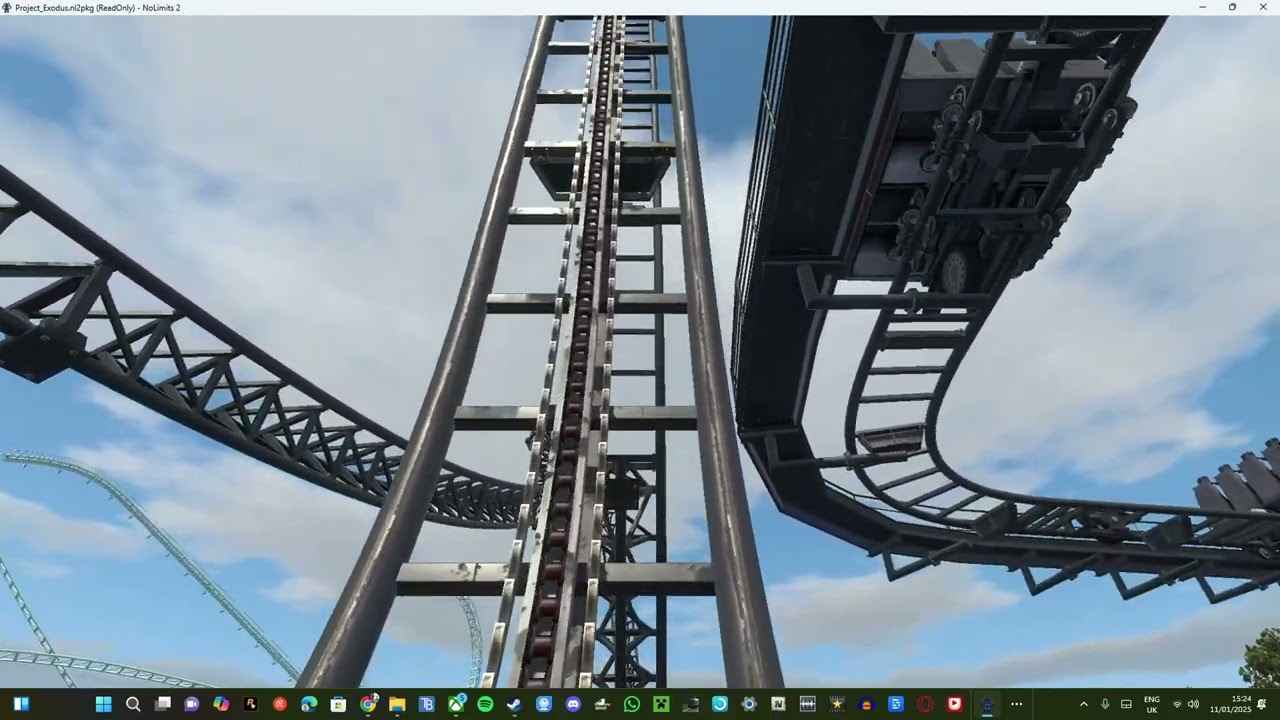Click the microphone tray icon
1280x720 pixels.
click(1105, 704)
